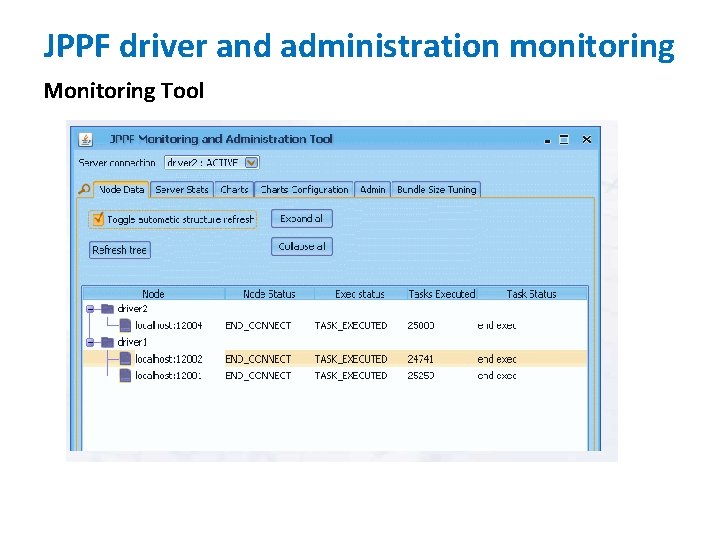Image resolution: width=720 pixels, height=540 pixels.
Task: Minimize the JPPF Monitoring window
Action: 547,140
